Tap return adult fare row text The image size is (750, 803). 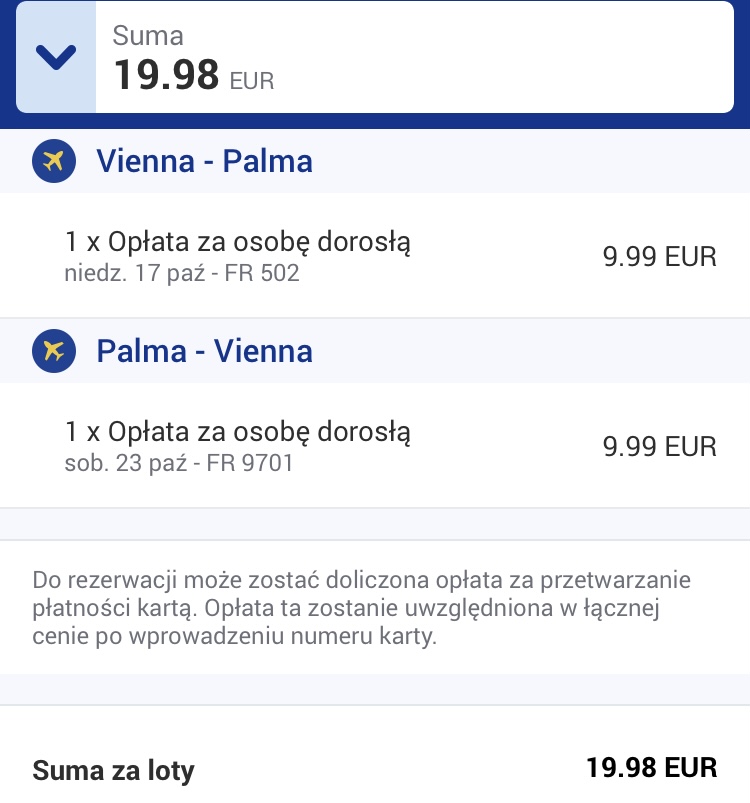pos(238,432)
